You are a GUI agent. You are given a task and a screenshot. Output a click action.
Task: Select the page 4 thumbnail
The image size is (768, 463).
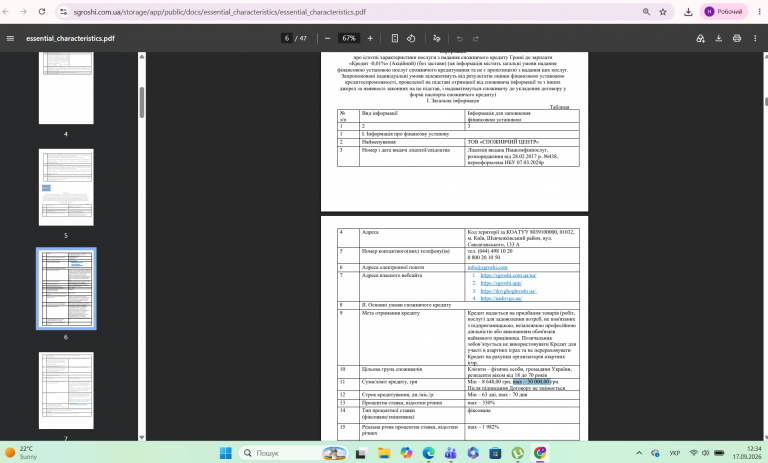coord(66,88)
